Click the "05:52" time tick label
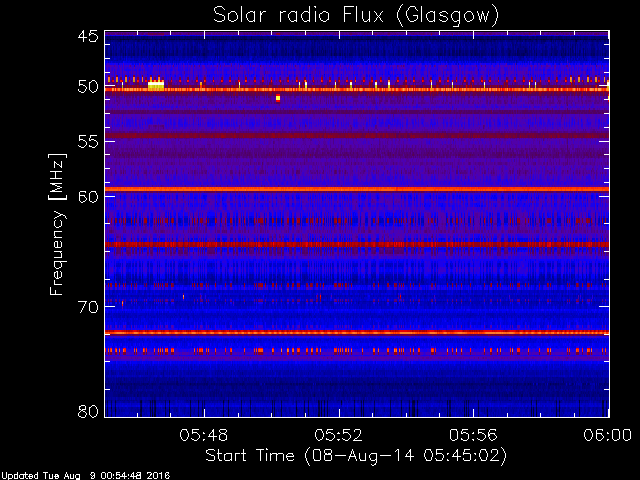Viewport: 640px width, 480px height. [x=338, y=435]
